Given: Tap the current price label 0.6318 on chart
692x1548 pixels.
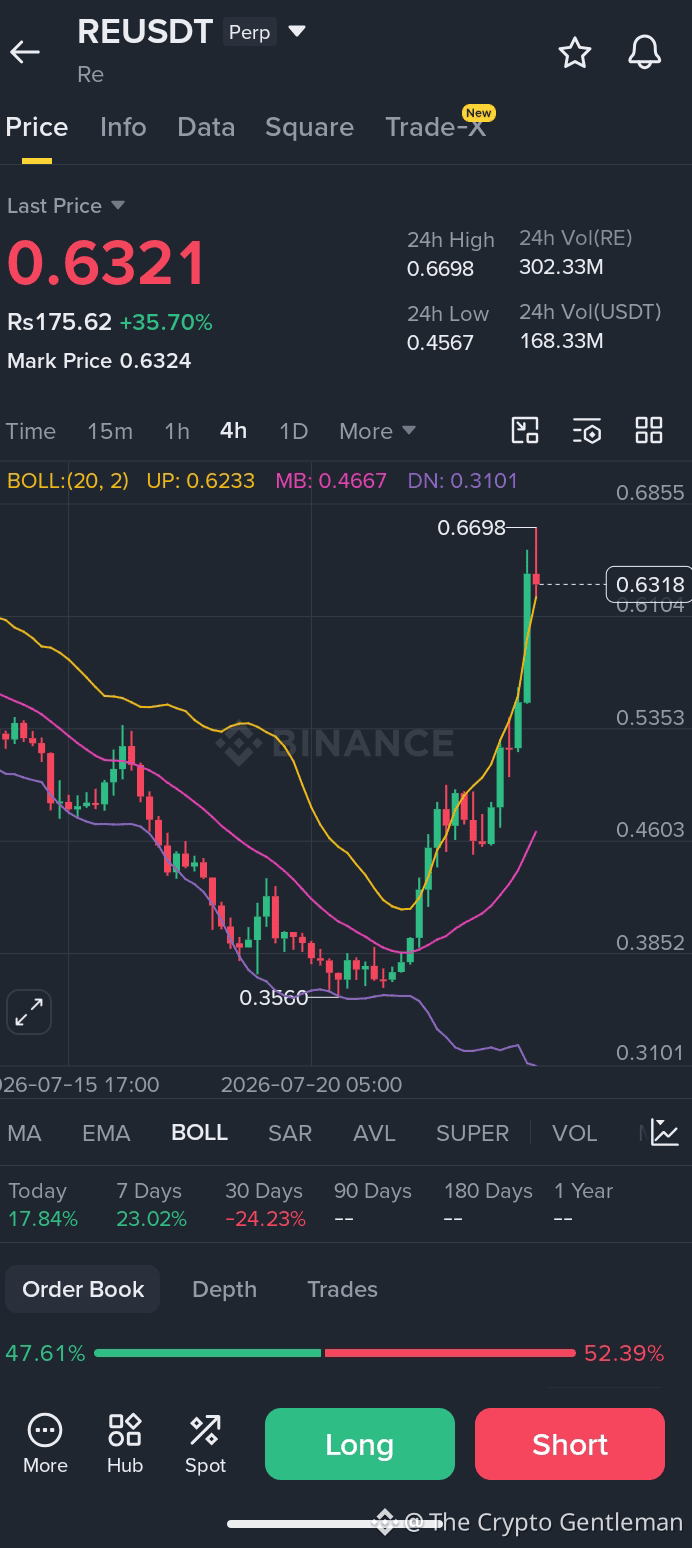Looking at the screenshot, I should [x=649, y=584].
